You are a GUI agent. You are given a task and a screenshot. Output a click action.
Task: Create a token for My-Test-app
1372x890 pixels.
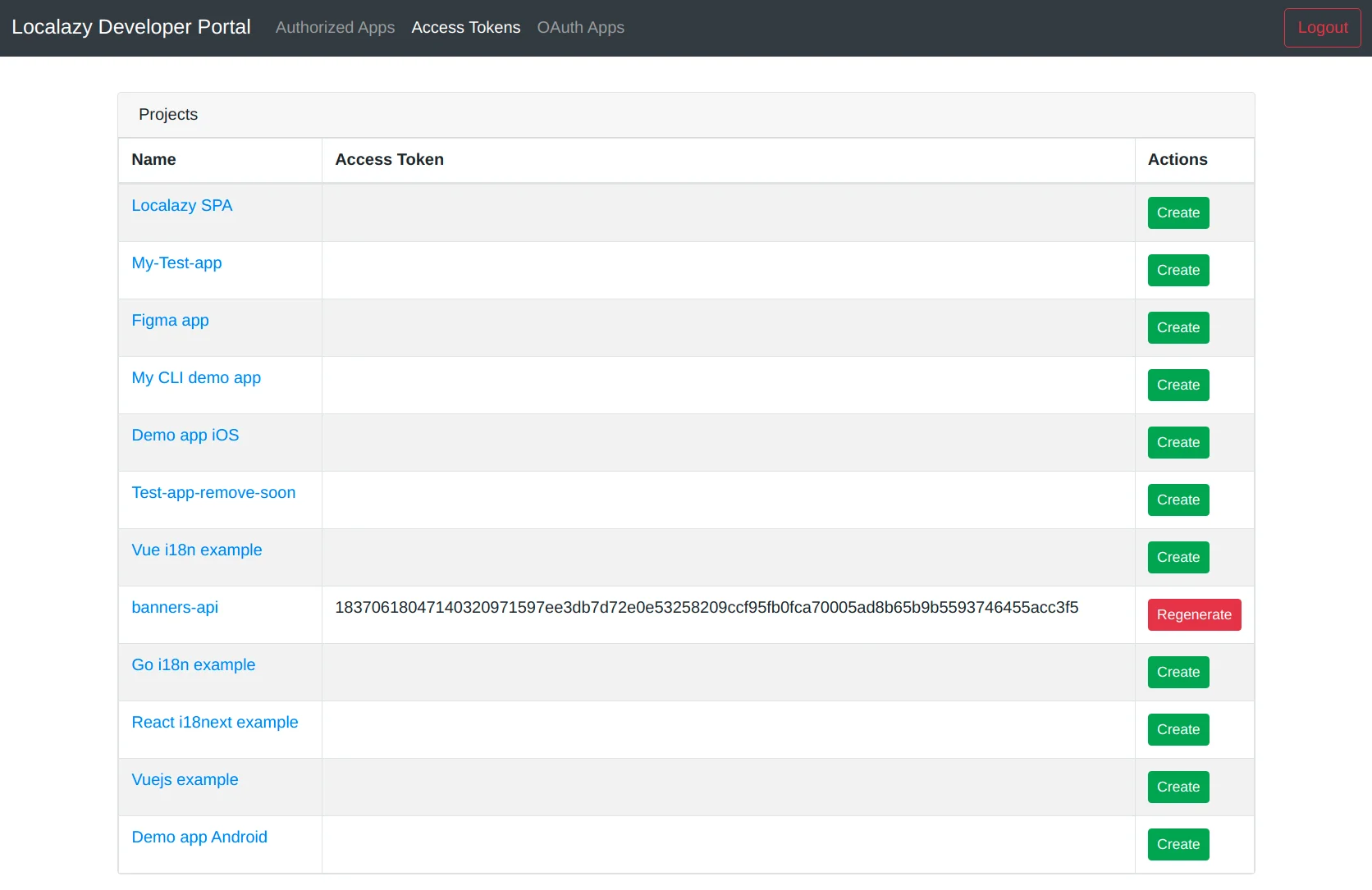click(x=1178, y=271)
